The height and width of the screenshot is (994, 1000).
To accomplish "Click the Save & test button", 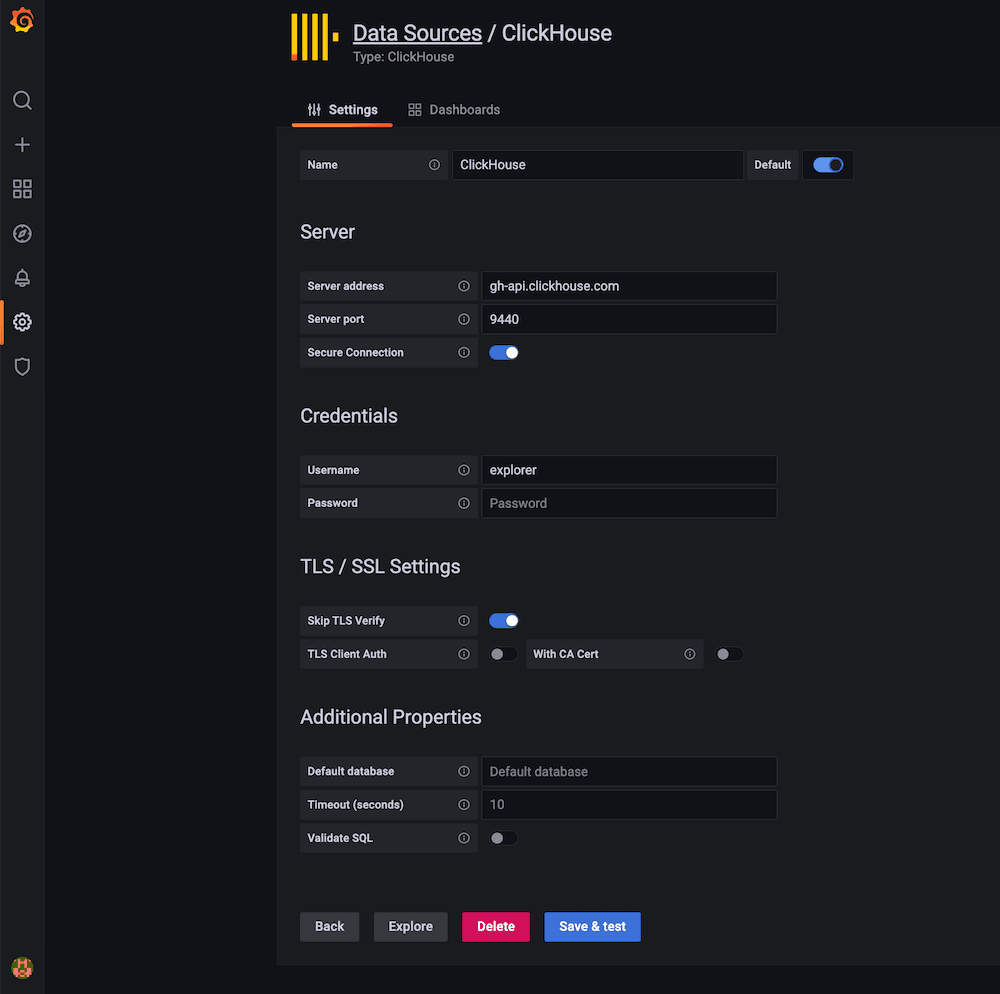I will coord(592,926).
